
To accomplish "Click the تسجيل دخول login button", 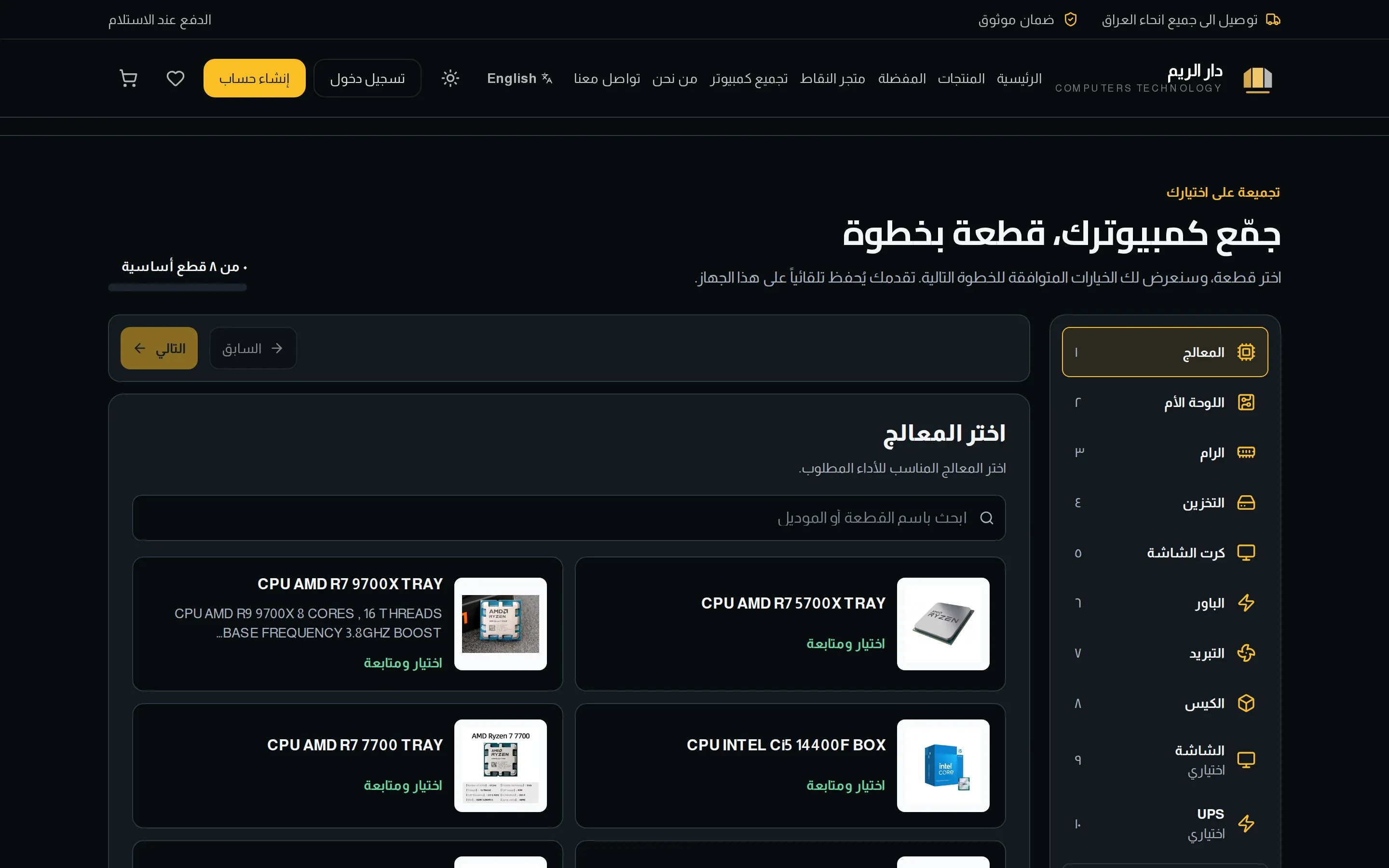I will (368, 78).
